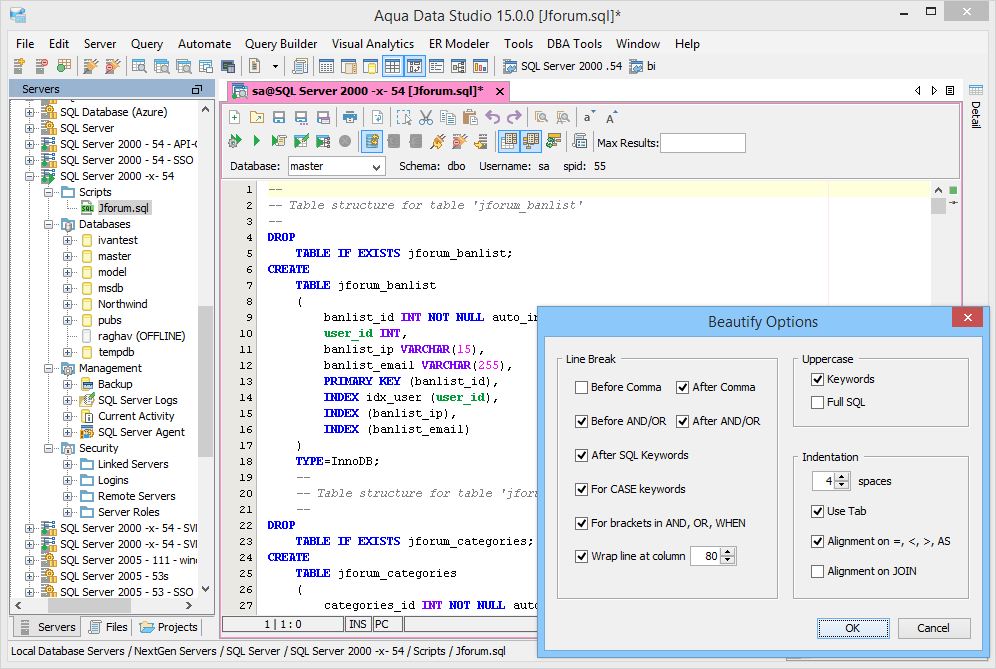This screenshot has height=669, width=996.
Task: Click the 'SQL Server 2000 .54' shortcut icon
Action: tap(509, 66)
